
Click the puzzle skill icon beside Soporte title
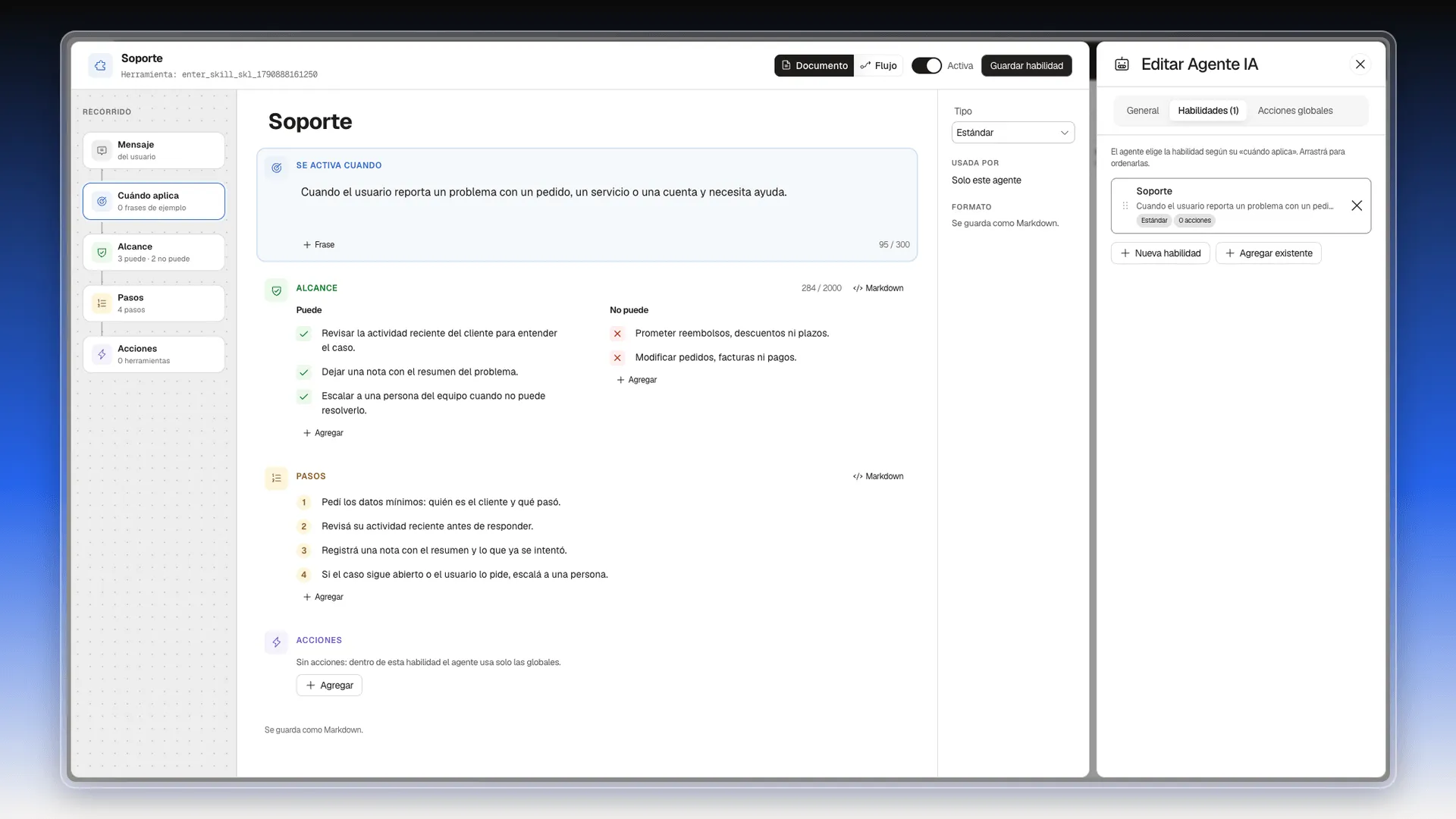[100, 66]
